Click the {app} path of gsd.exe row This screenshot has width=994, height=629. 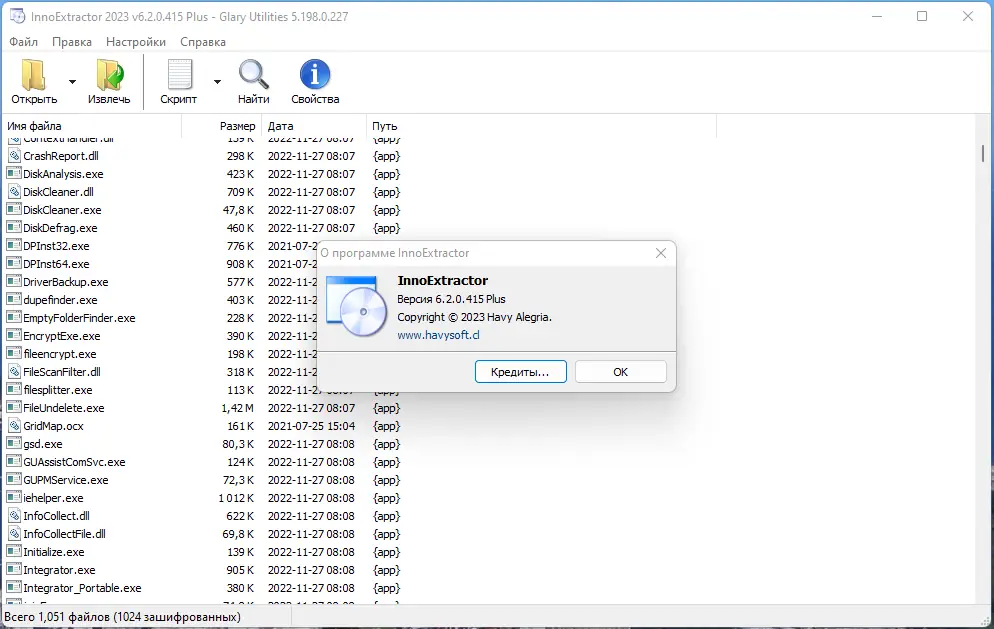click(387, 444)
